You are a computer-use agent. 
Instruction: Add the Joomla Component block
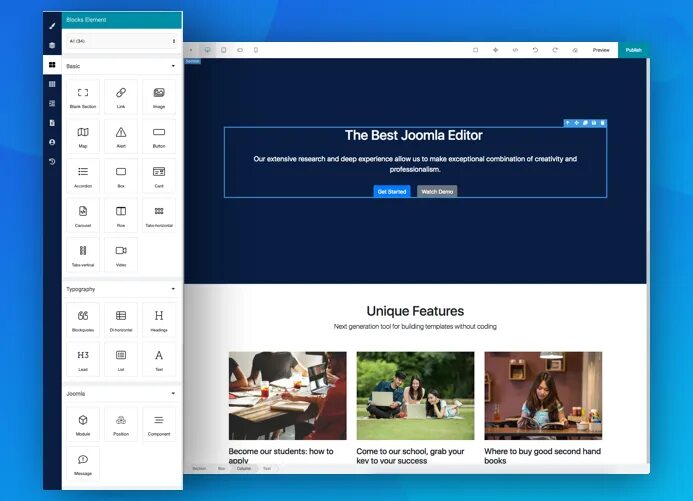pyautogui.click(x=159, y=424)
